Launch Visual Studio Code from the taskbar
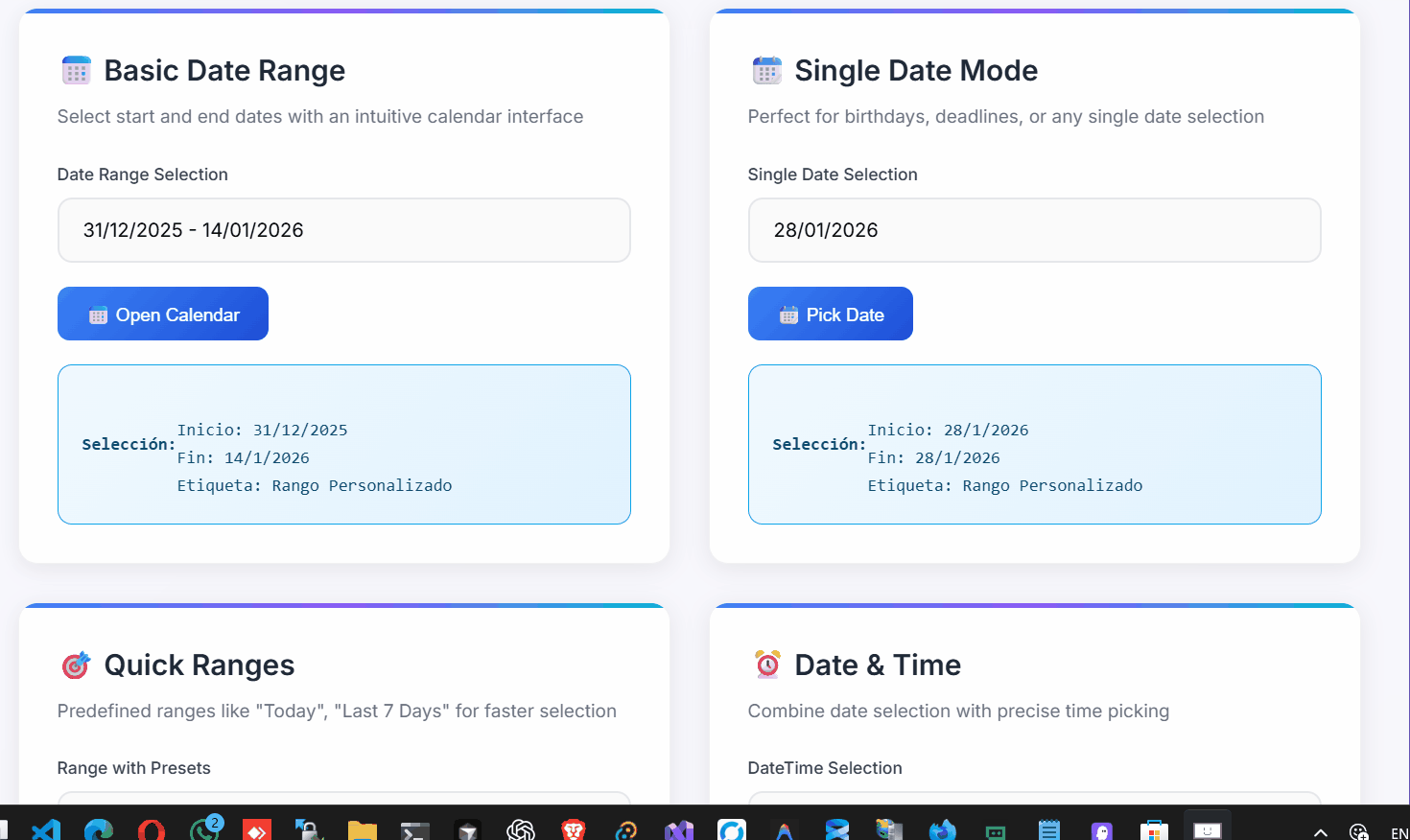 [x=45, y=828]
